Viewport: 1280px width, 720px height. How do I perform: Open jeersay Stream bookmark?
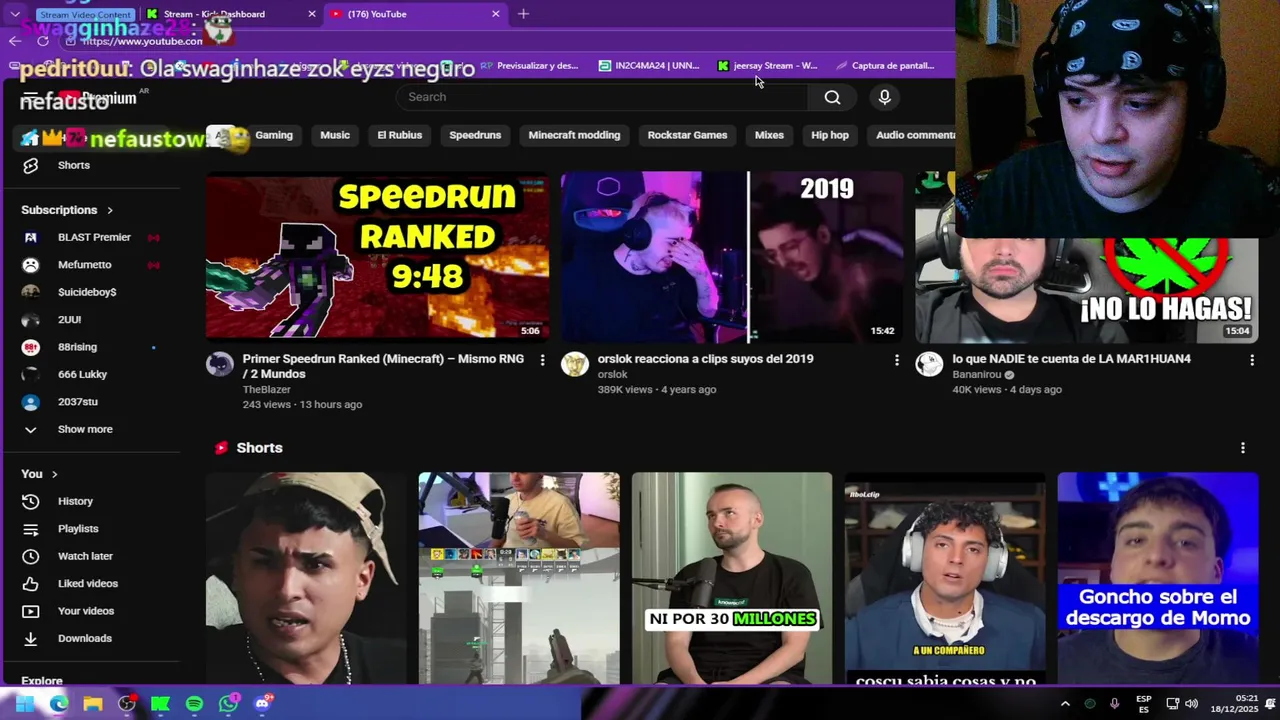(768, 66)
